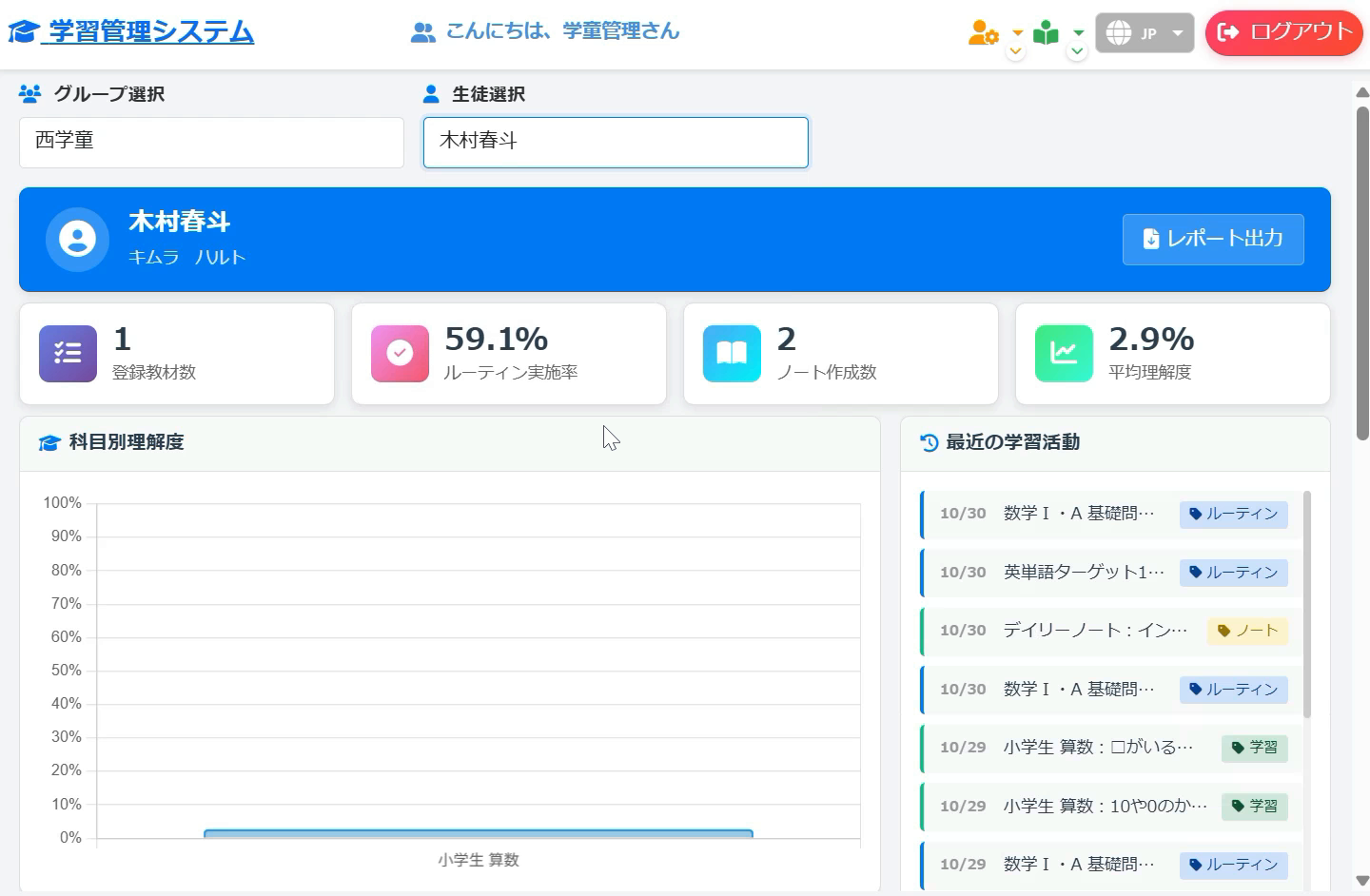Open the 木村春斗 student selection field
Viewport: 1370px width, 896px height.
pyautogui.click(x=616, y=143)
